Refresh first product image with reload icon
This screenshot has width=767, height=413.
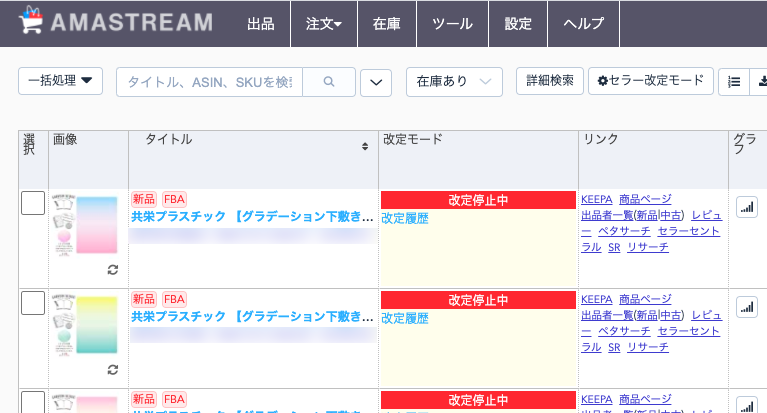[x=113, y=270]
